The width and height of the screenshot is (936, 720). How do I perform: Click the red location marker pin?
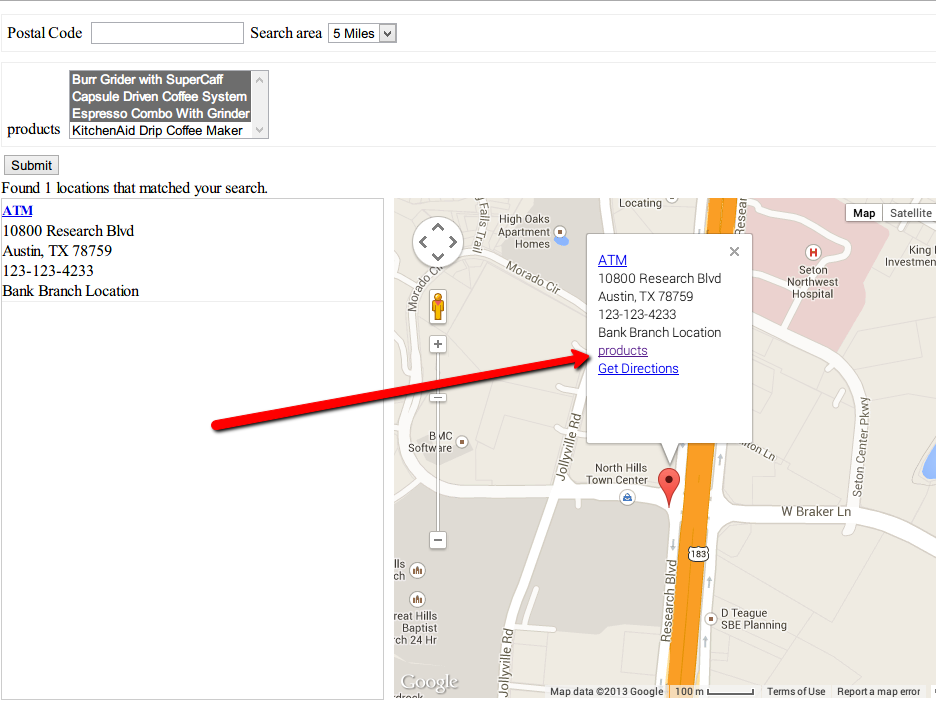[669, 487]
